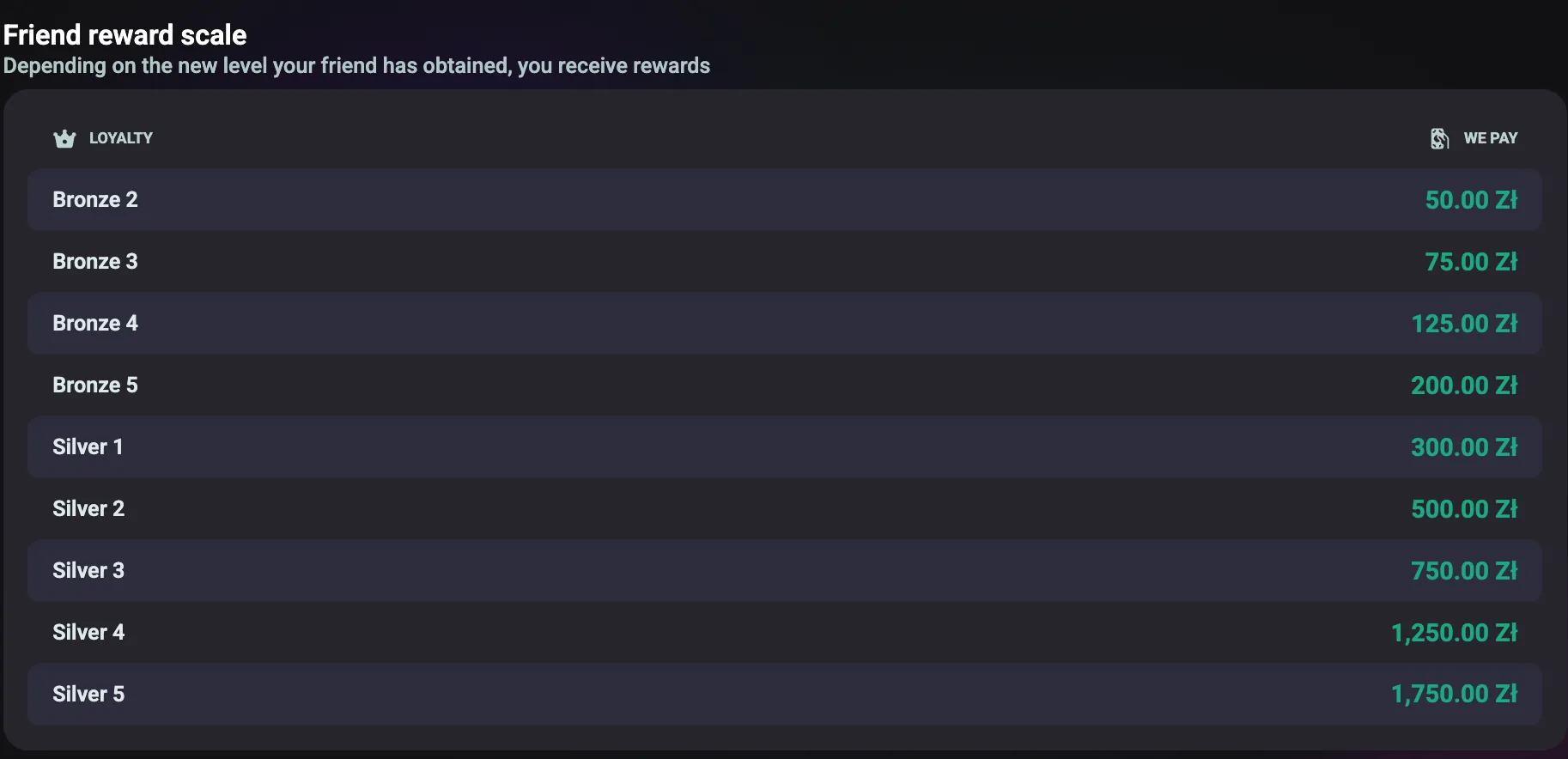This screenshot has width=1568, height=759.
Task: Click the 750.00 Zł reward amount
Action: click(x=1464, y=571)
